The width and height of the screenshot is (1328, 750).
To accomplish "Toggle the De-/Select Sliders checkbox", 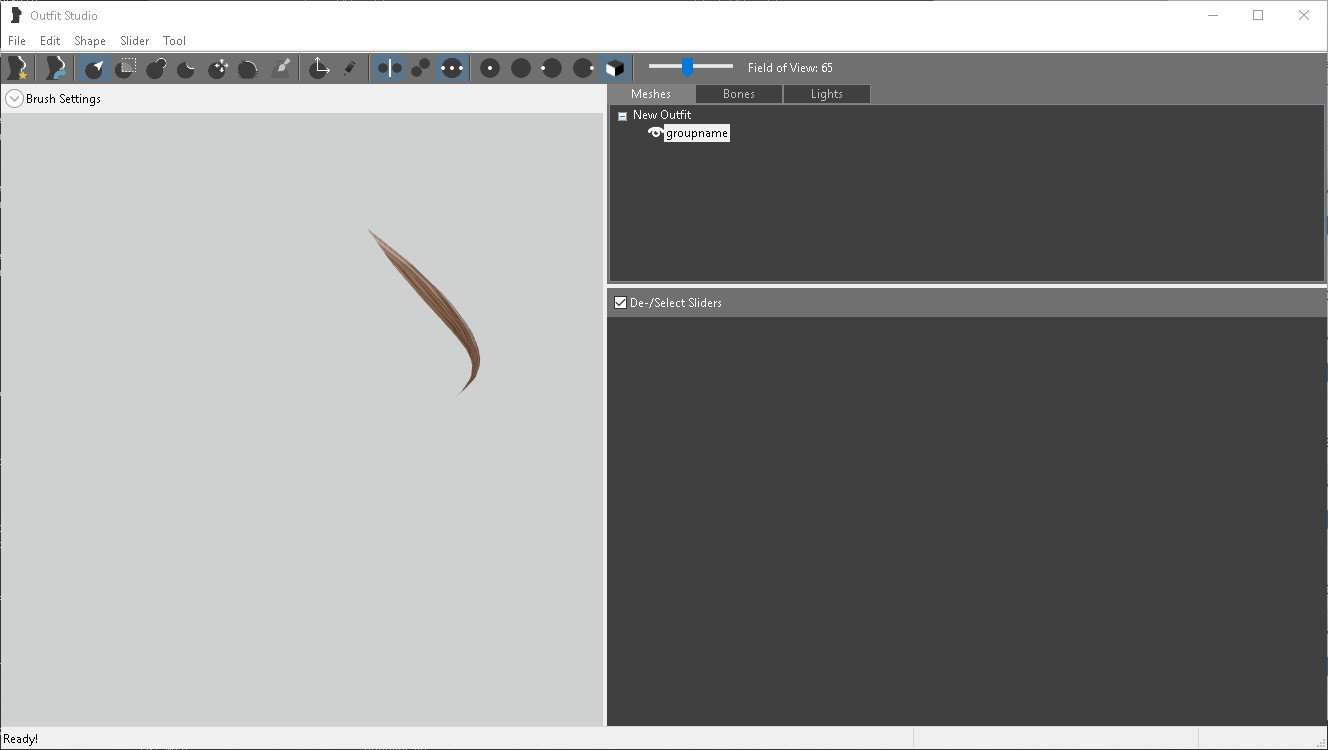I will point(620,302).
